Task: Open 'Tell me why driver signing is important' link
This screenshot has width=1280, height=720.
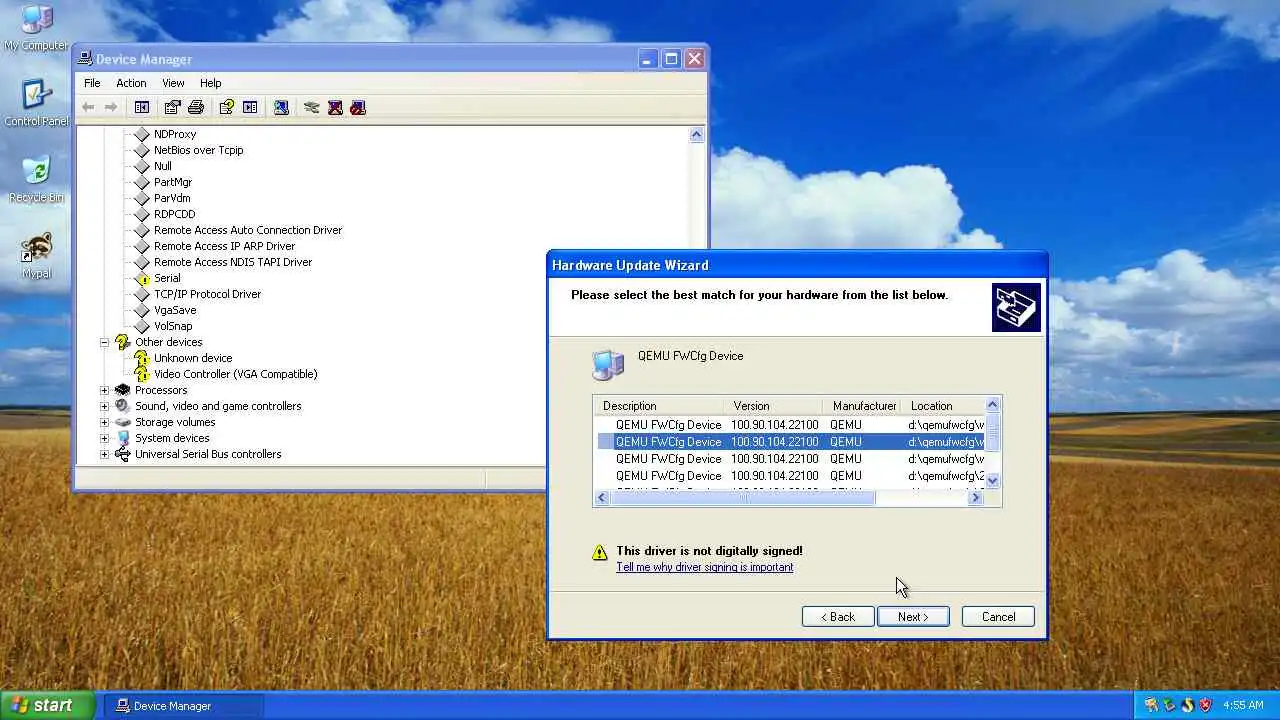Action: tap(704, 567)
